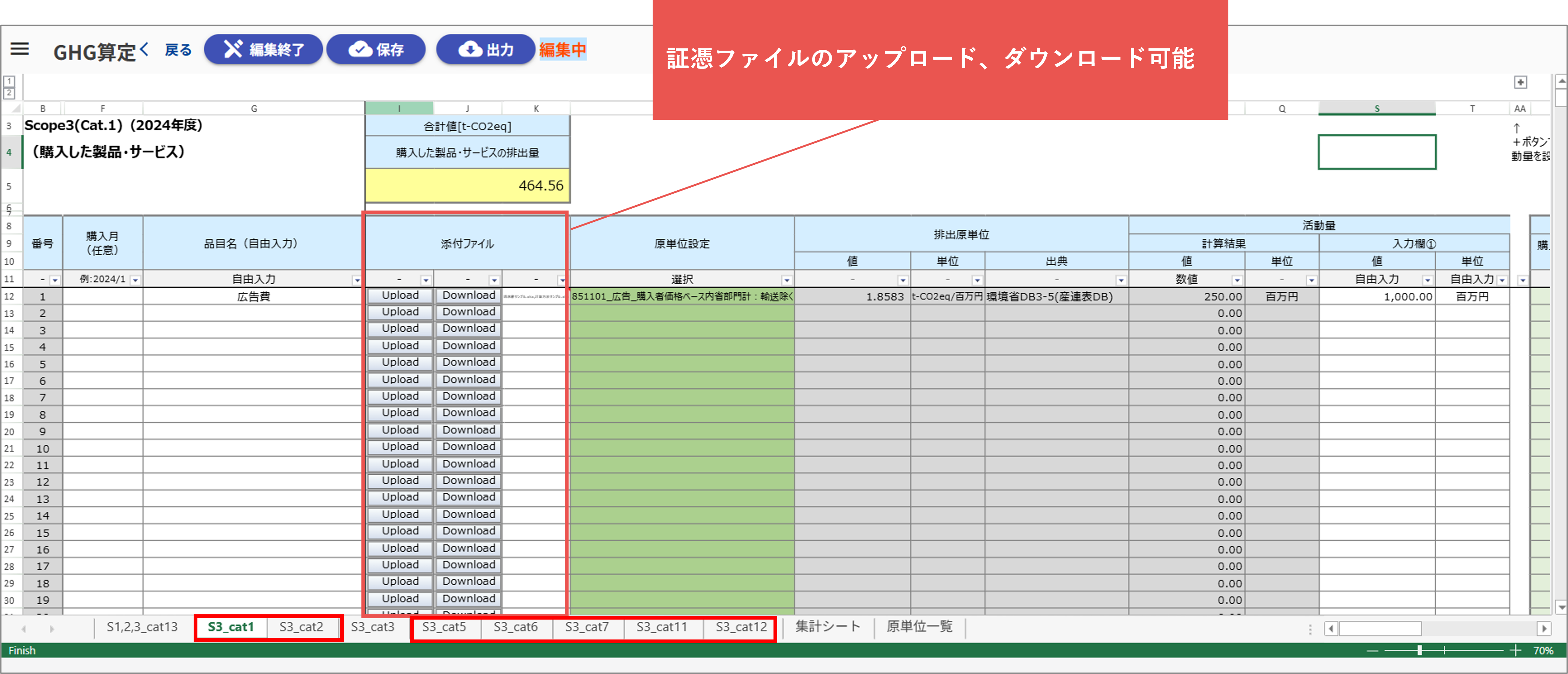Image resolution: width=1568 pixels, height=674 pixels.
Task: Open the 原単位設定 選択 filter dropdown
Action: [786, 280]
